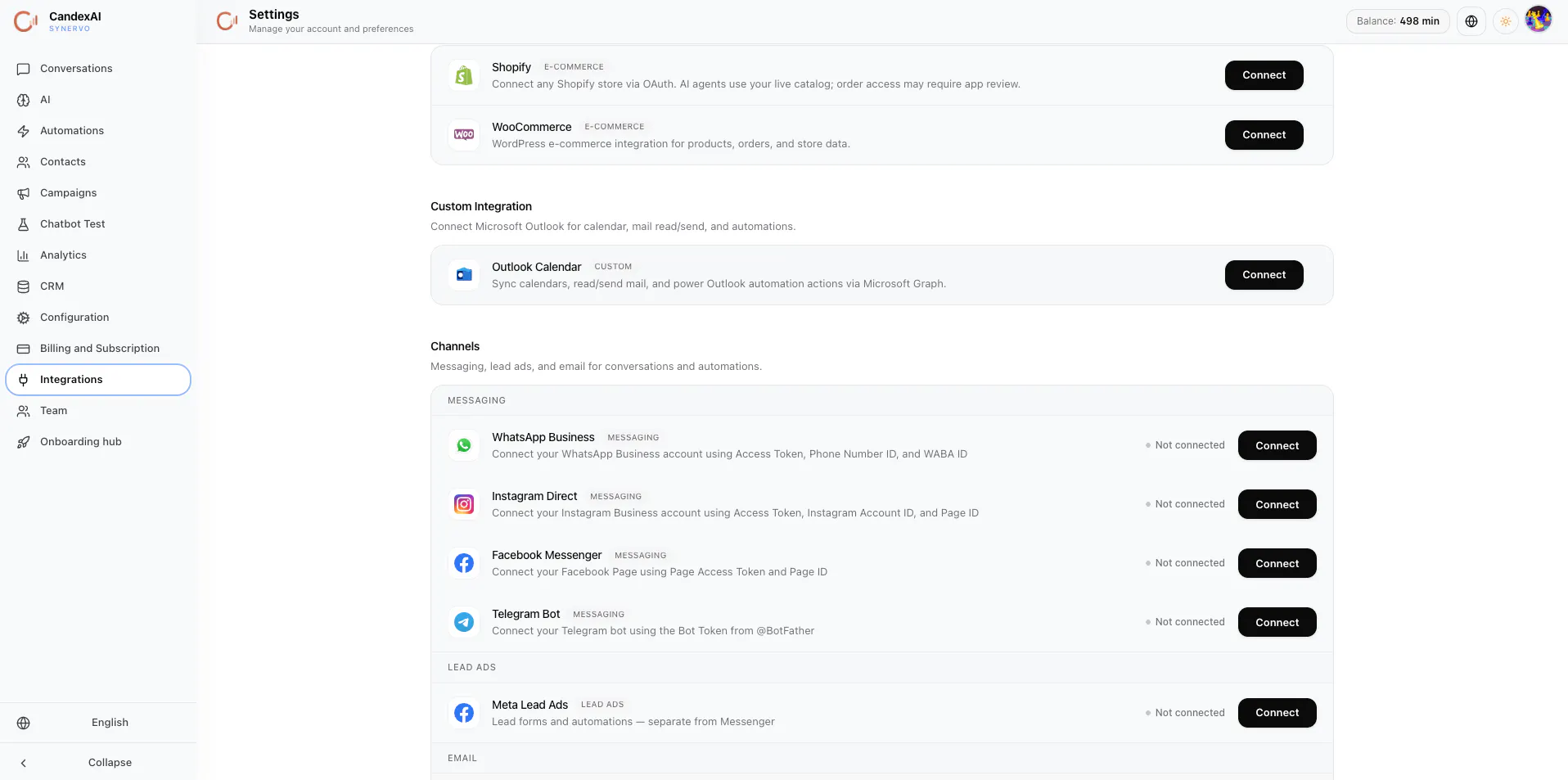
Task: Click the Outlook Calendar icon
Action: (464, 275)
